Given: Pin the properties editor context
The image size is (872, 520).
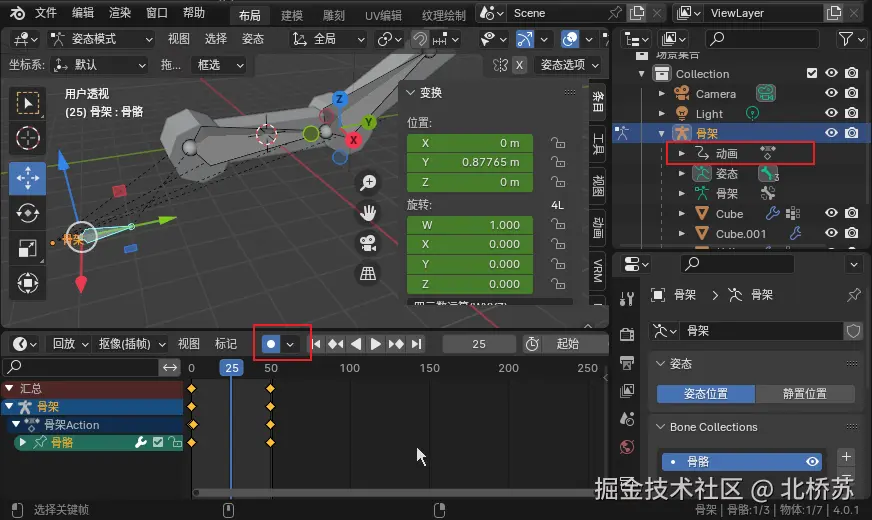Looking at the screenshot, I should coord(853,295).
